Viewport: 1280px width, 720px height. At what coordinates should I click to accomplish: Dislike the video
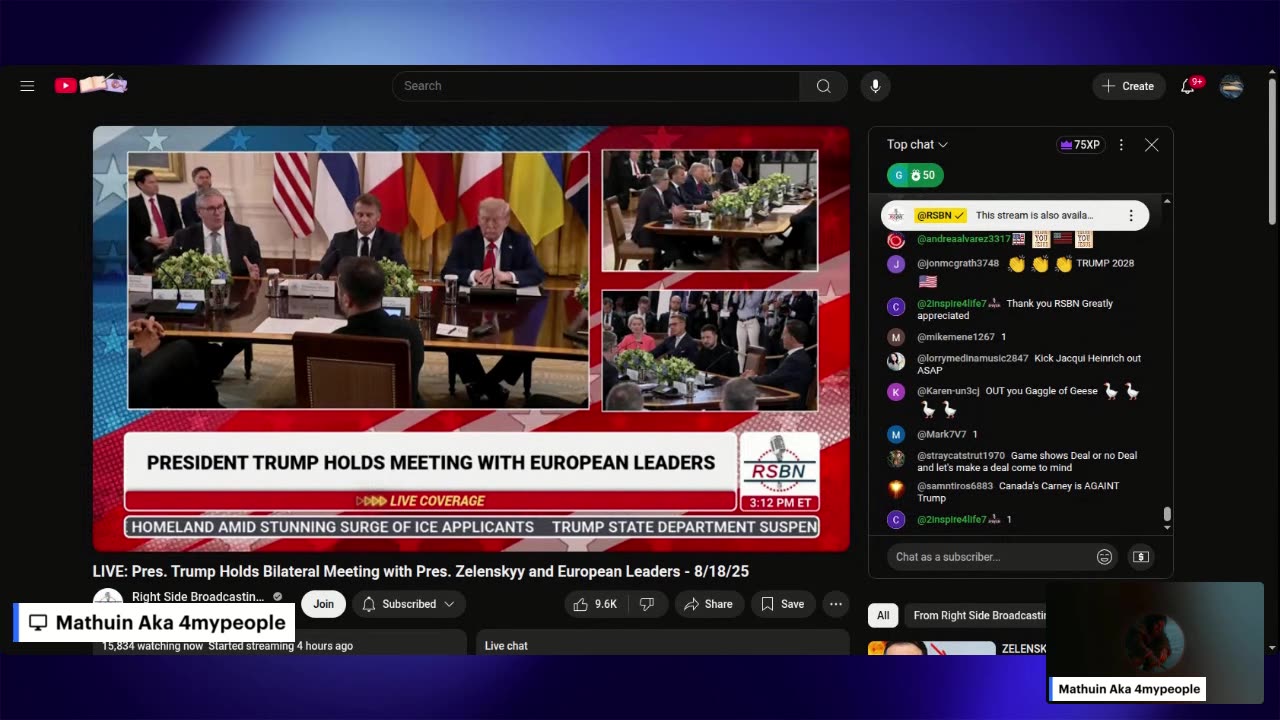click(647, 604)
